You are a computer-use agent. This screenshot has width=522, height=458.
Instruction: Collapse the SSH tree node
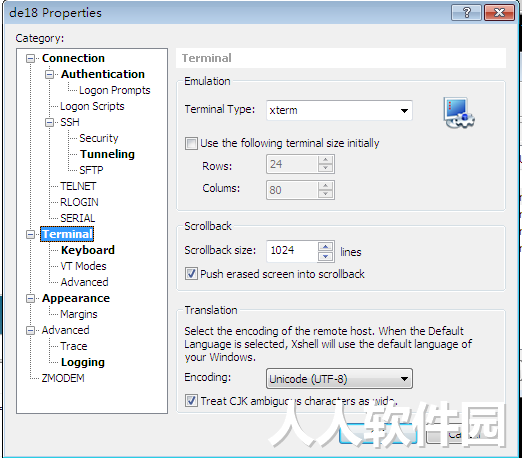click(49, 122)
